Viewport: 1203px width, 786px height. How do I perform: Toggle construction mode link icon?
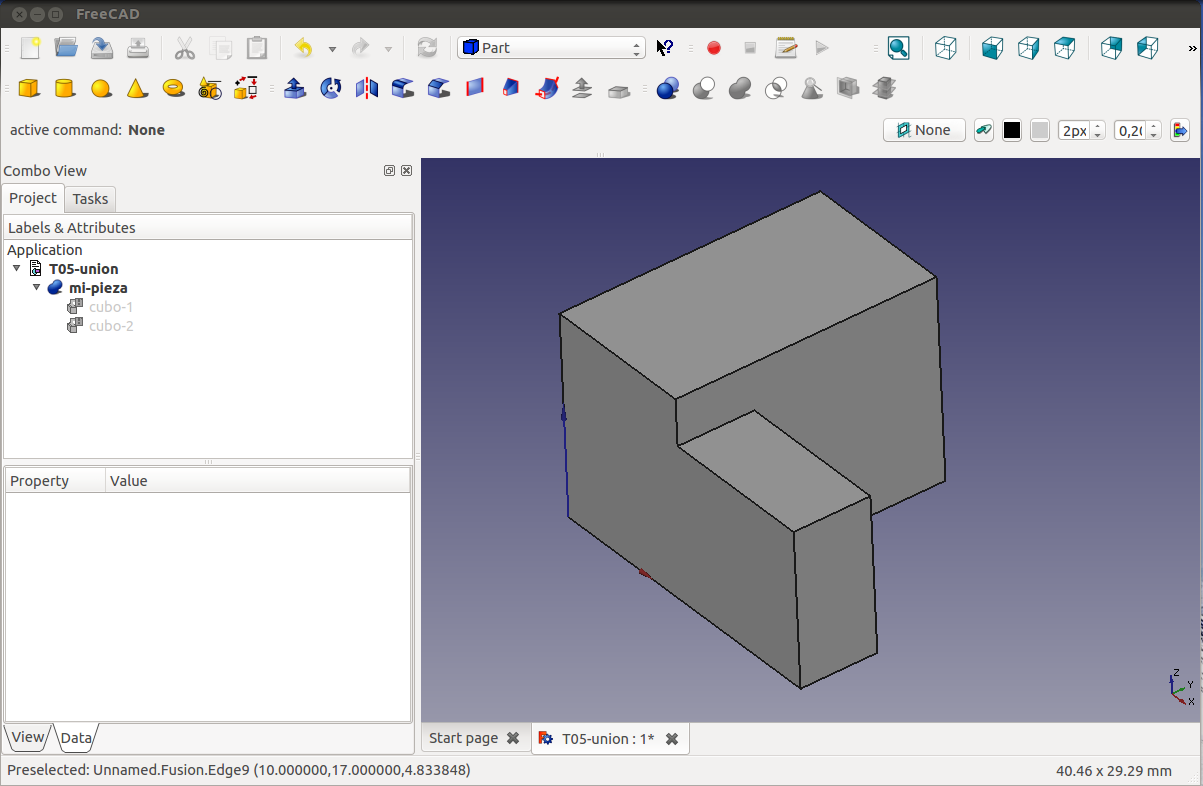point(984,130)
